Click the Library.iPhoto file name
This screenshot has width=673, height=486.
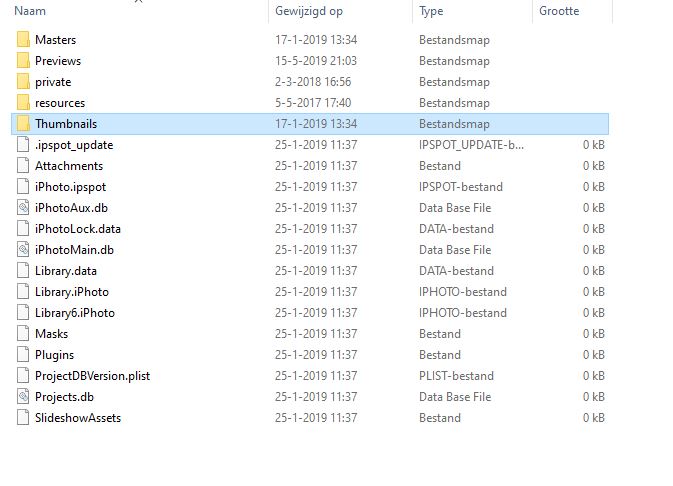[72, 292]
